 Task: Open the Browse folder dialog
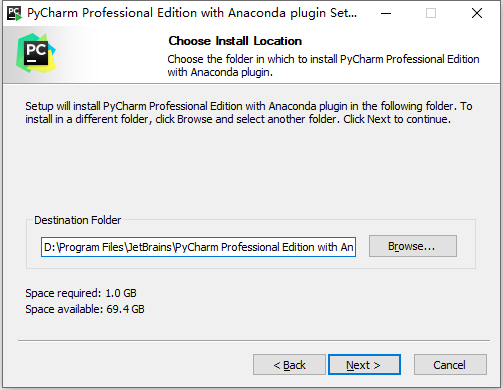pyautogui.click(x=413, y=246)
